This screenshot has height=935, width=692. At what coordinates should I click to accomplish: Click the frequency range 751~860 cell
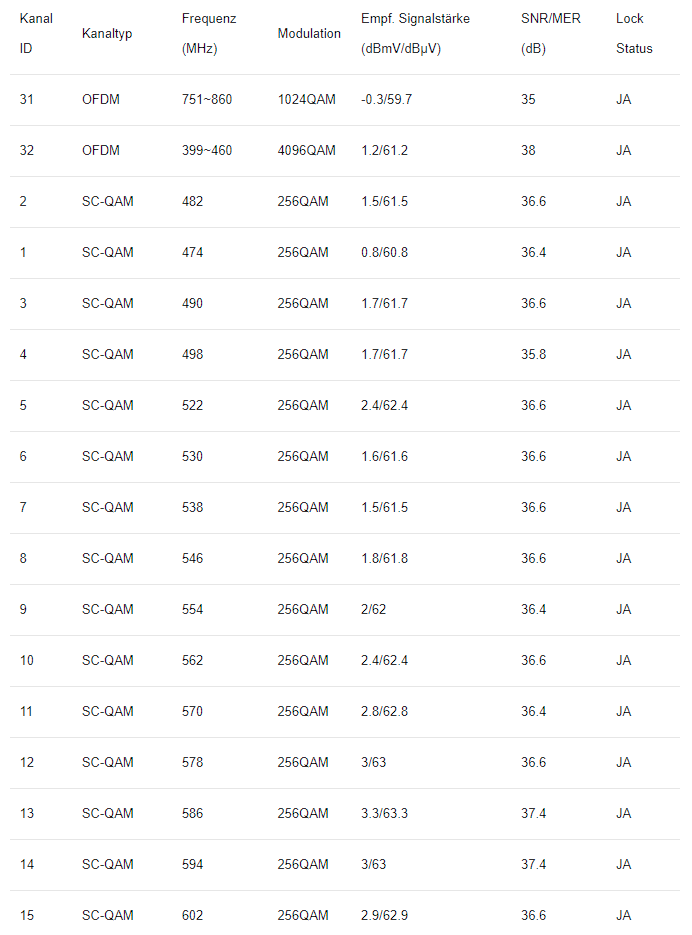pos(206,100)
